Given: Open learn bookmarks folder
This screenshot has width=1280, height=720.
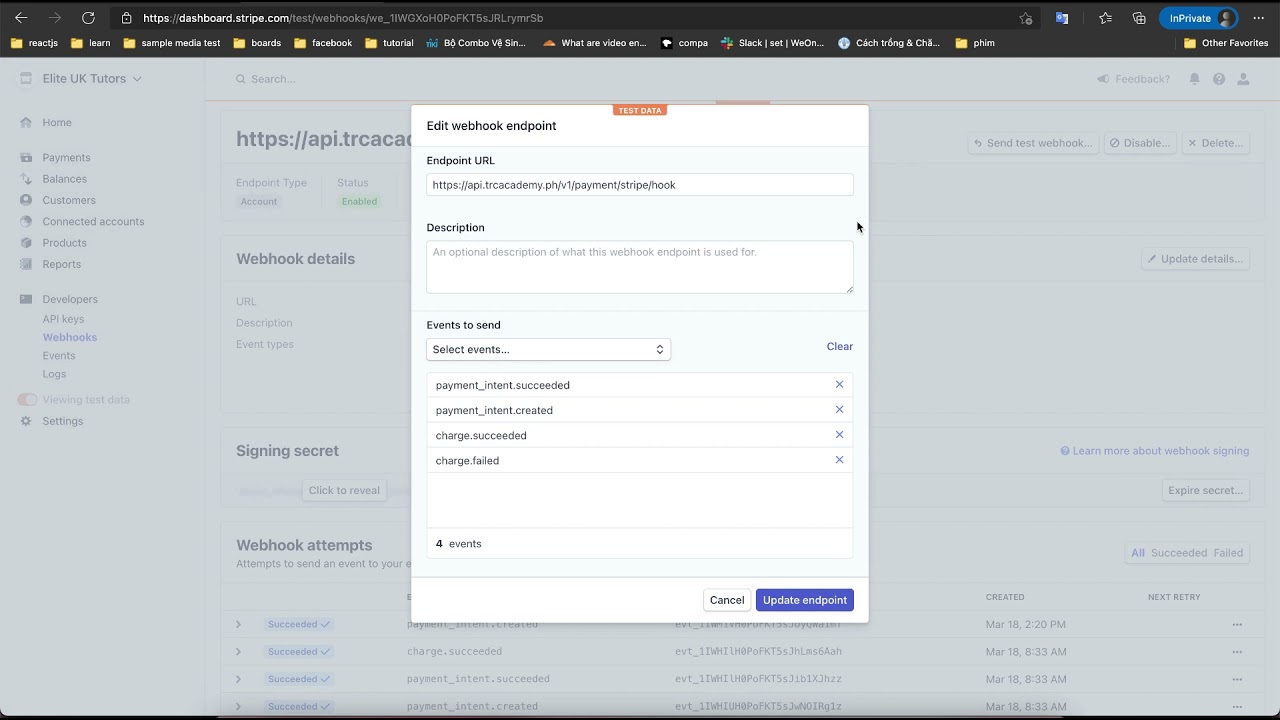Looking at the screenshot, I should click(x=91, y=43).
